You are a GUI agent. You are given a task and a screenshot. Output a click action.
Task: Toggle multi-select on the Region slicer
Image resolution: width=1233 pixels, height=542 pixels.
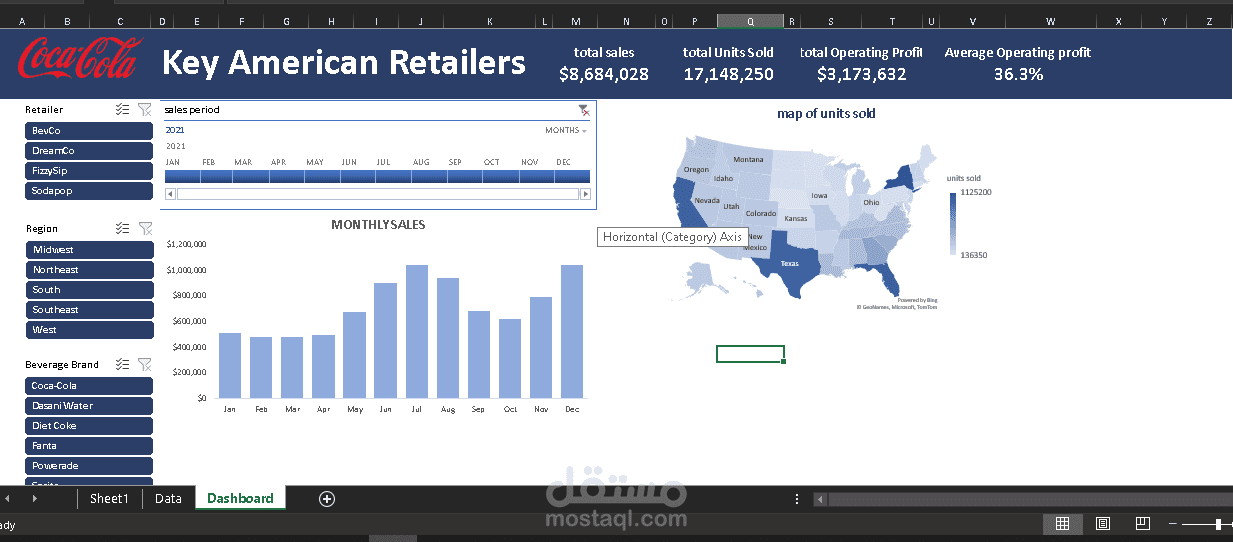(x=122, y=229)
